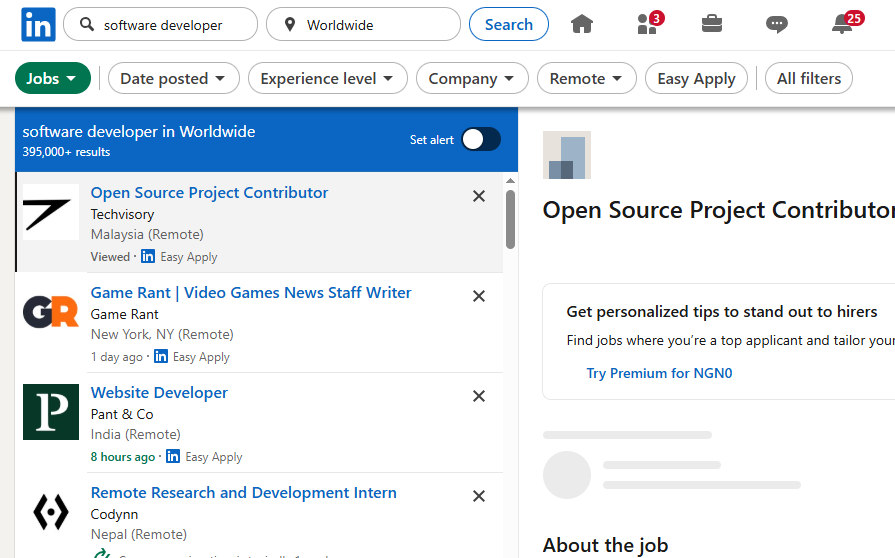Click the Techvisory company name

coord(122,215)
